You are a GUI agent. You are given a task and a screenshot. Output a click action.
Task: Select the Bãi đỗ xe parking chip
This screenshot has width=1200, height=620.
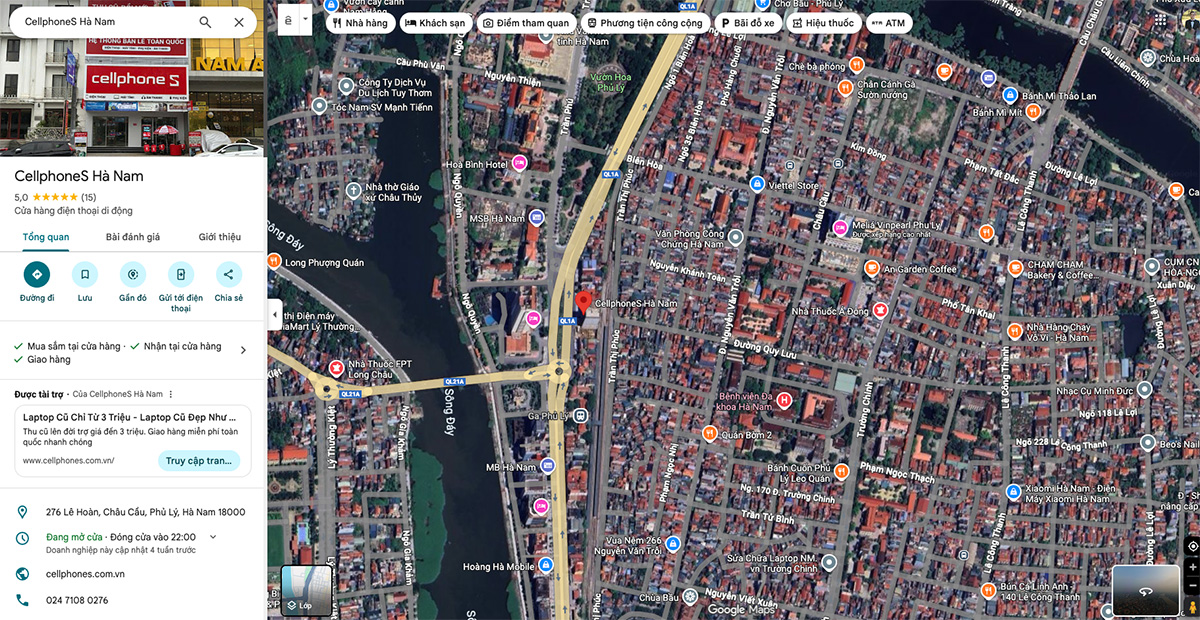(x=748, y=22)
